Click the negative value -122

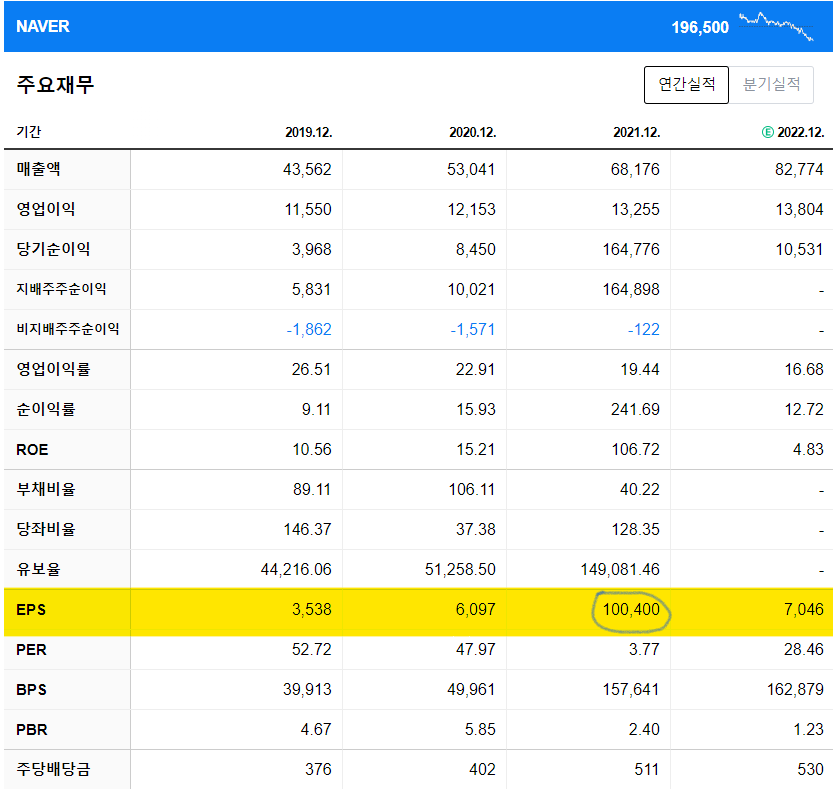[x=644, y=330]
